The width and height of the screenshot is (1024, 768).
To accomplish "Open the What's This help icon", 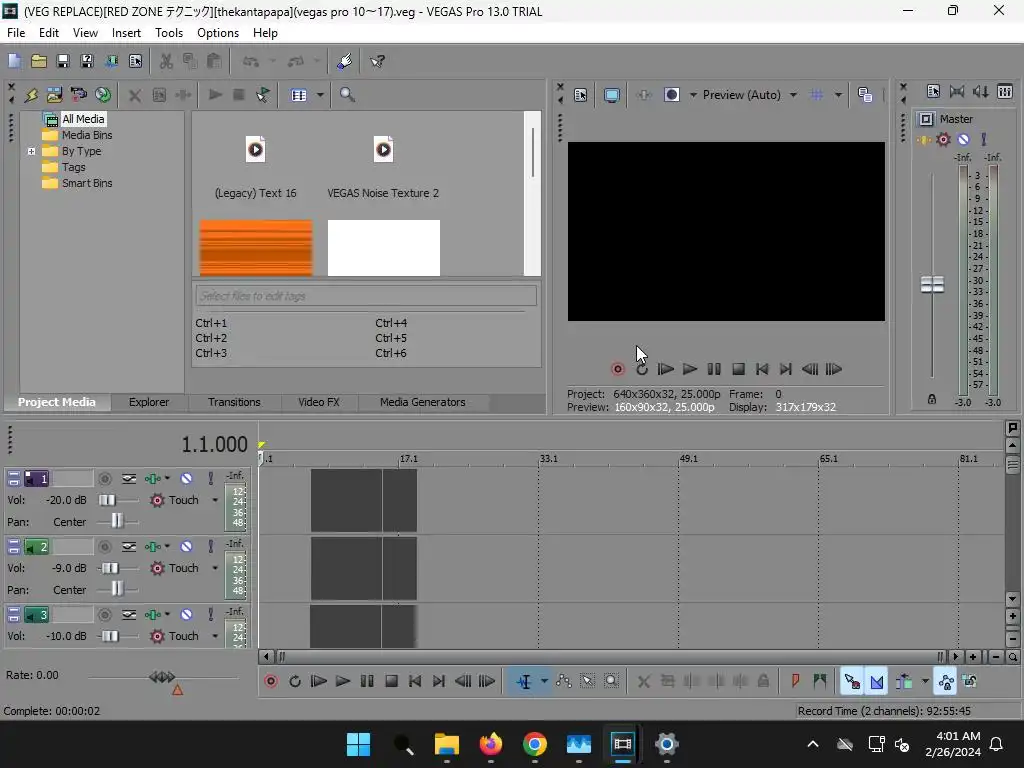I will [x=377, y=61].
